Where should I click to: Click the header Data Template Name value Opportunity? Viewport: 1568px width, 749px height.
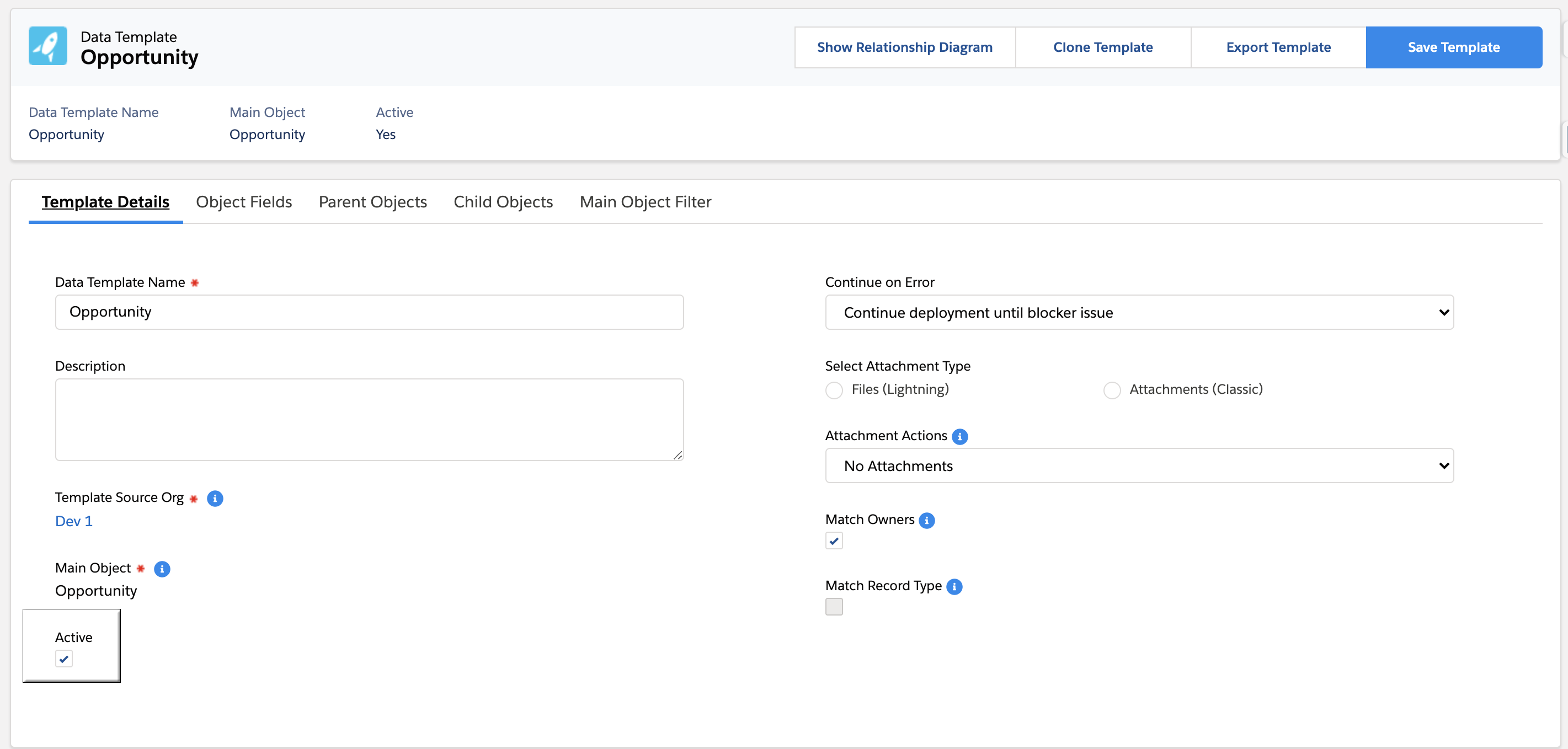coord(66,135)
